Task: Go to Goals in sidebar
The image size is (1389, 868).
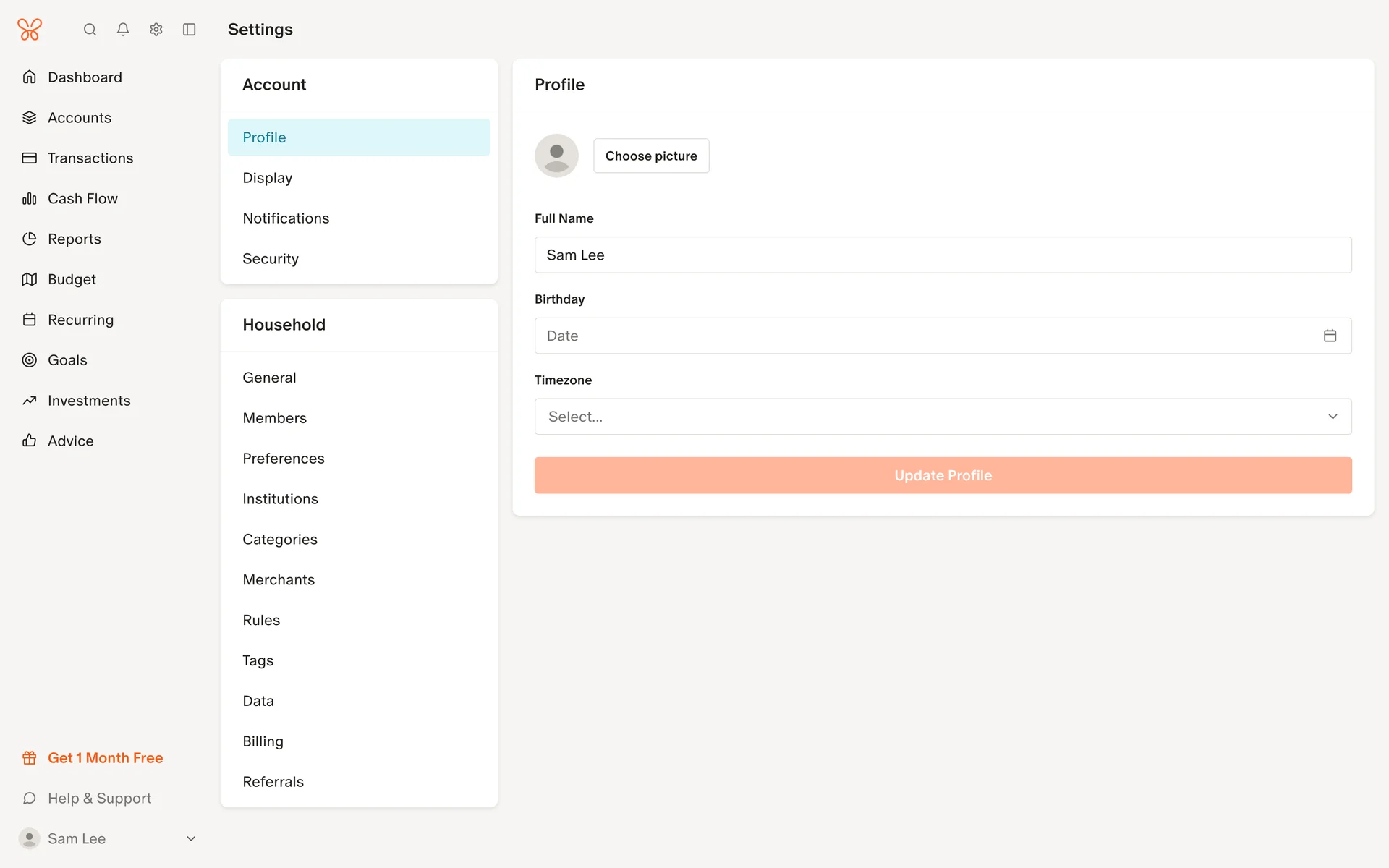Action: pyautogui.click(x=67, y=360)
